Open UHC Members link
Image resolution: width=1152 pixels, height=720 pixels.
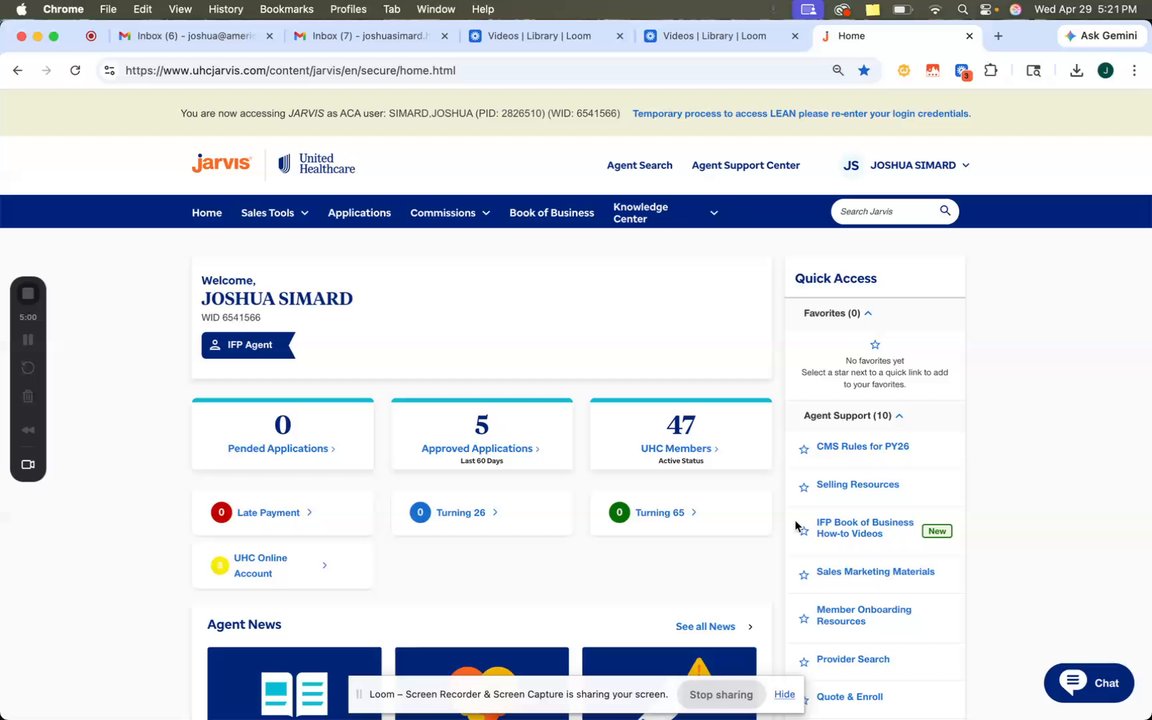pos(680,448)
